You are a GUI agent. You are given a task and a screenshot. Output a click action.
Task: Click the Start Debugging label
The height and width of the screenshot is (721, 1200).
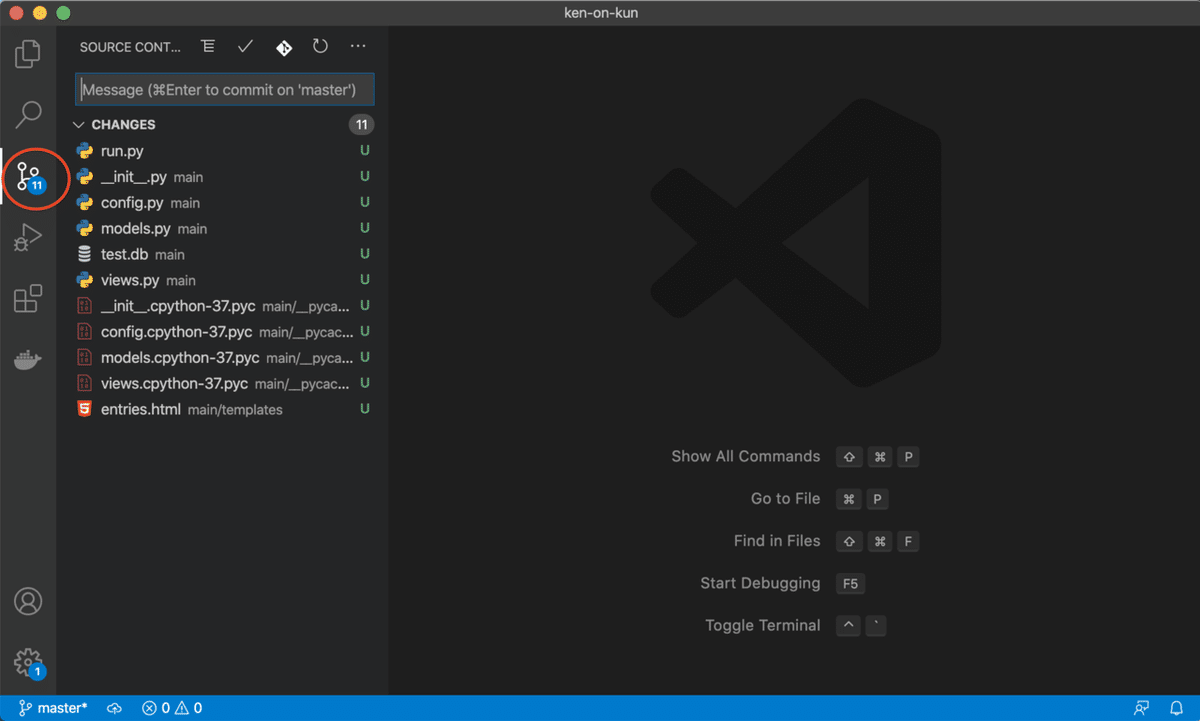[760, 583]
